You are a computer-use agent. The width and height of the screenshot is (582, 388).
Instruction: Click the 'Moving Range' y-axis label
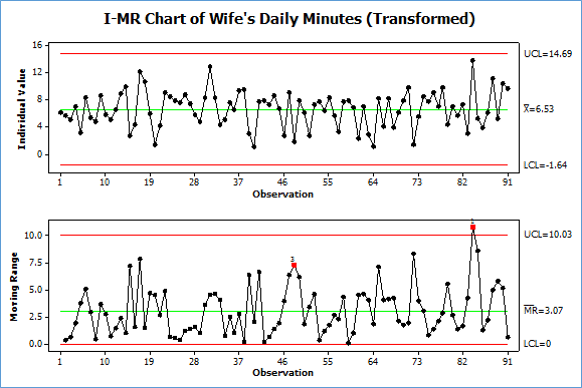[14, 286]
